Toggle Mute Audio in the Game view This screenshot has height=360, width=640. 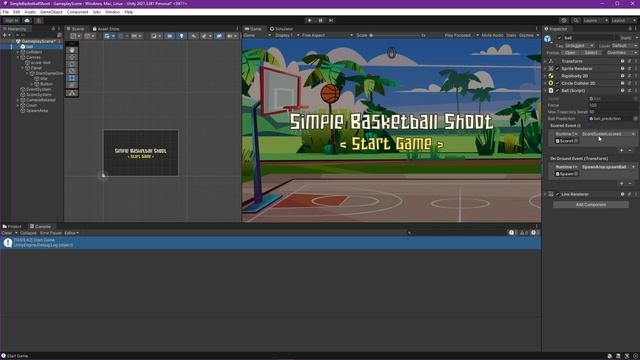493,36
